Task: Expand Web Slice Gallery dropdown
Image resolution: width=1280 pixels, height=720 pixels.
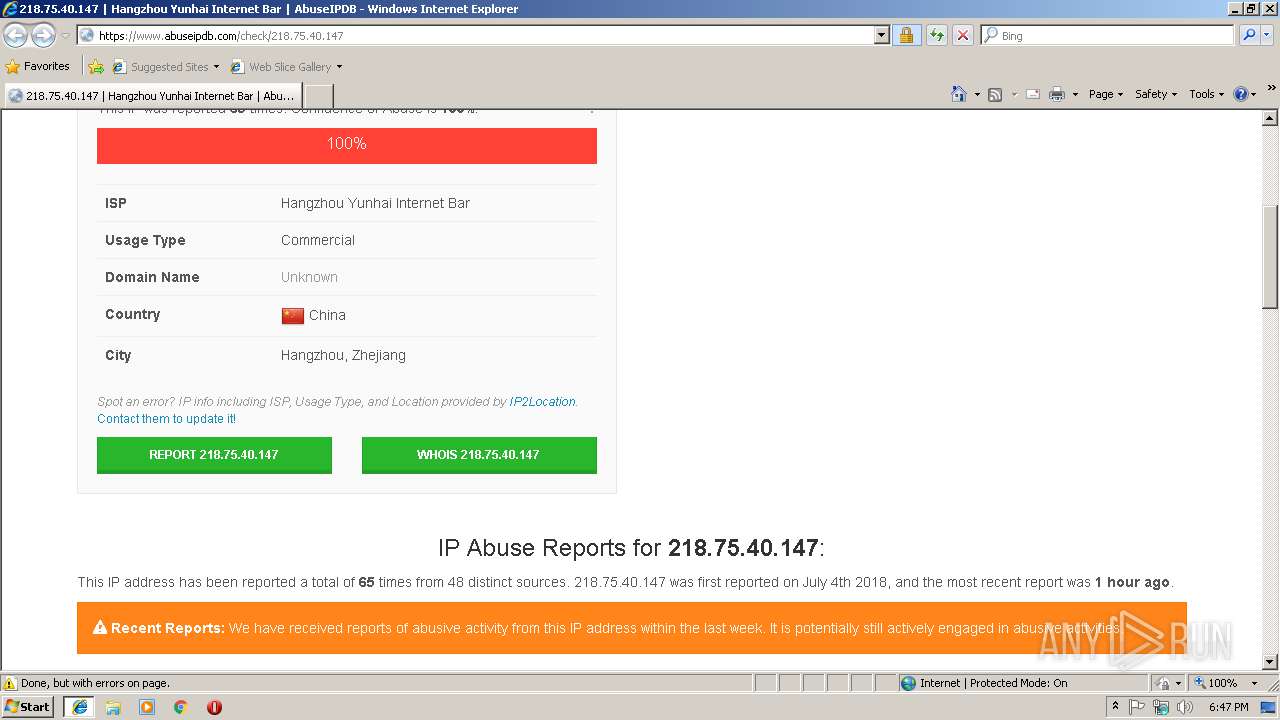Action: click(339, 67)
